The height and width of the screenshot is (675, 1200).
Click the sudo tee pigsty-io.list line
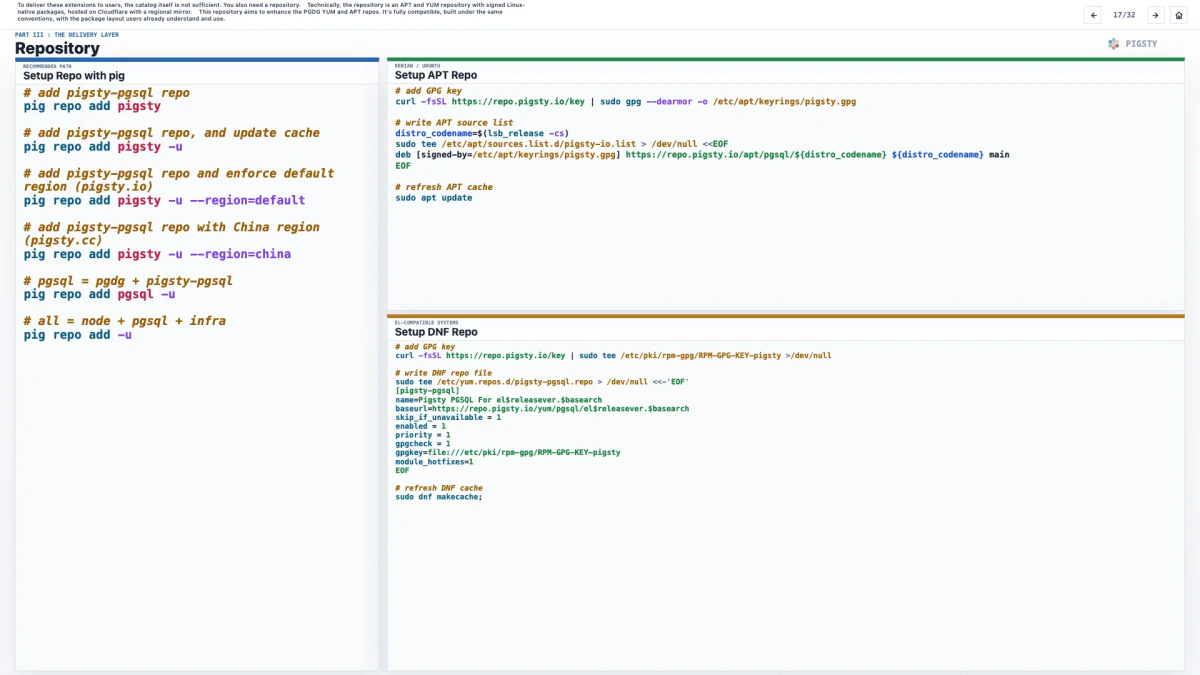[562, 144]
